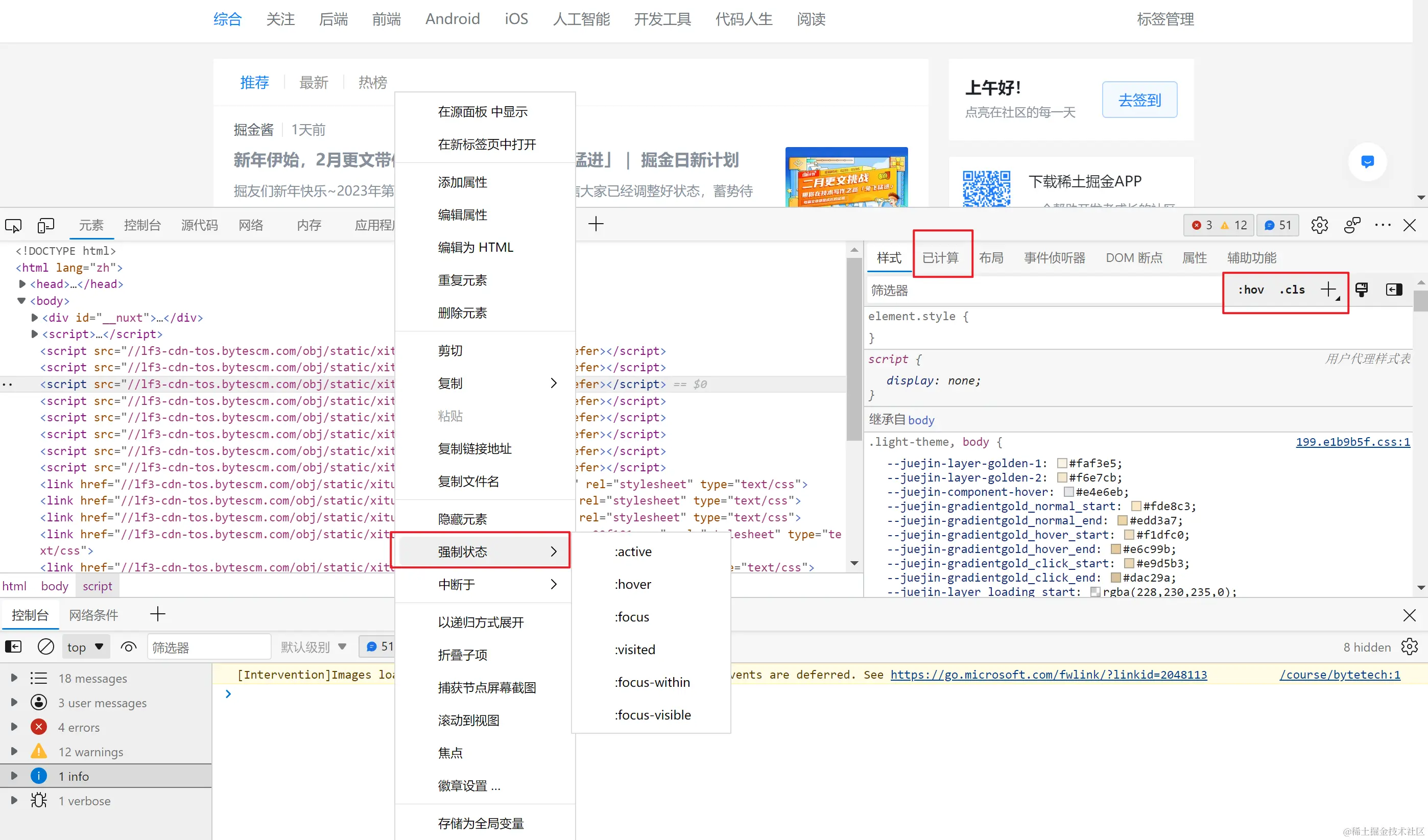Open DevTools settings gear icon
1428x840 pixels.
(x=1319, y=225)
